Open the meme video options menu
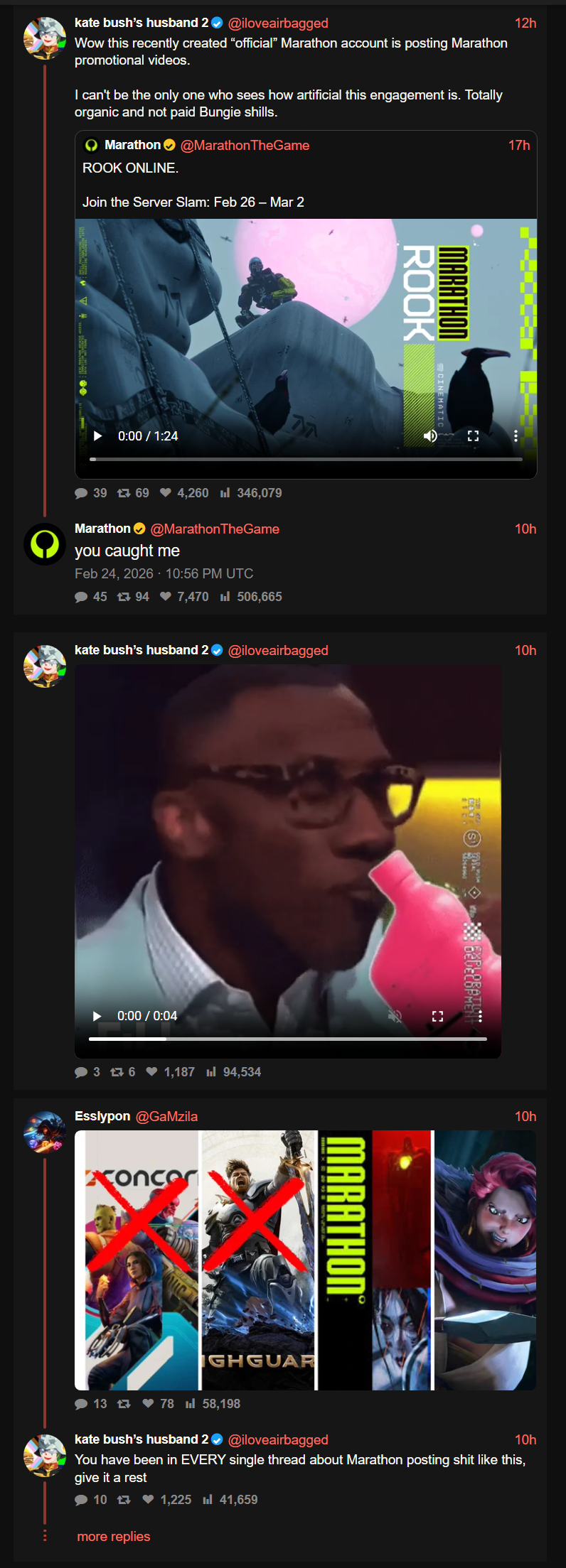This screenshot has width=566, height=1568. (x=480, y=1016)
